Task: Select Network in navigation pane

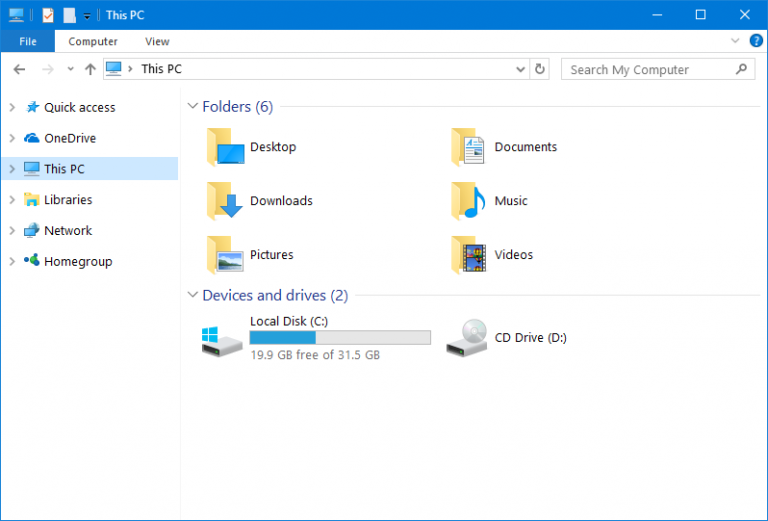Action: click(x=68, y=231)
